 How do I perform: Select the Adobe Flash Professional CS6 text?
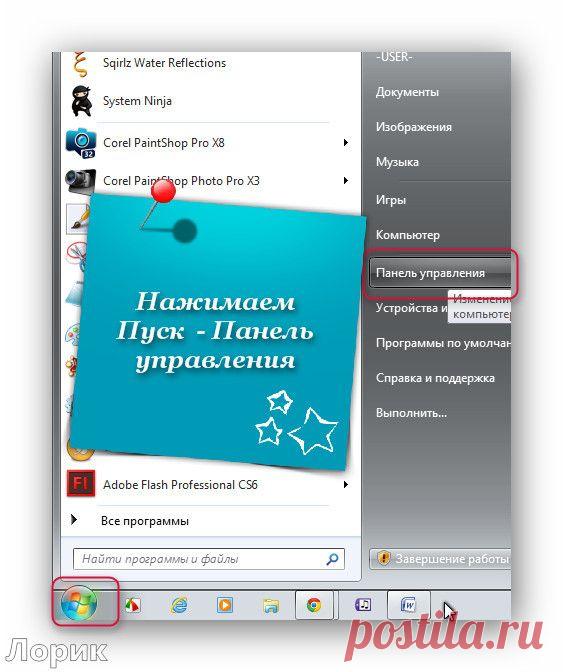[180, 485]
